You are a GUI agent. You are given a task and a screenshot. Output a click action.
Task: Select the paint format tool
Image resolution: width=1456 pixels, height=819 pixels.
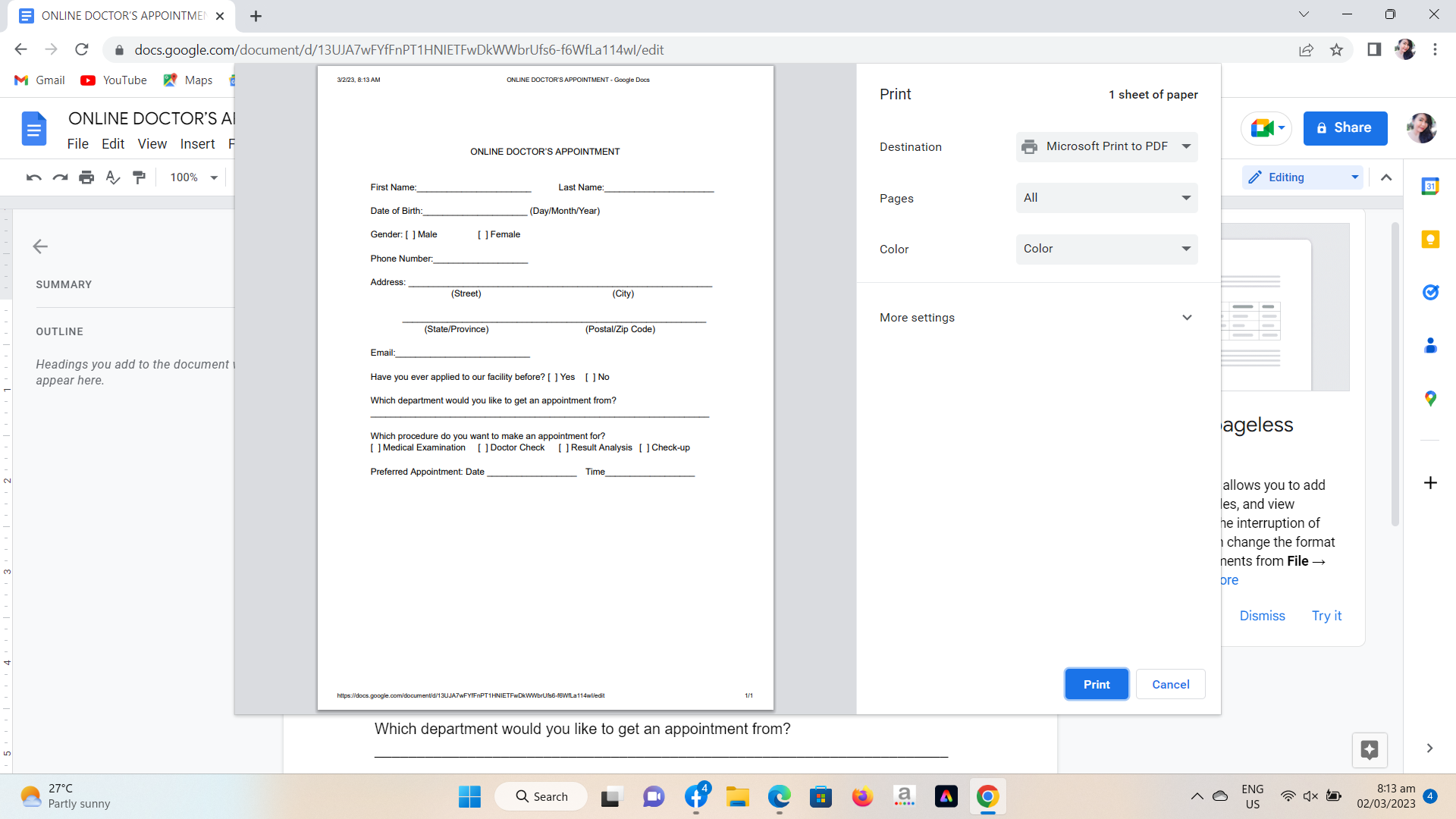(139, 177)
